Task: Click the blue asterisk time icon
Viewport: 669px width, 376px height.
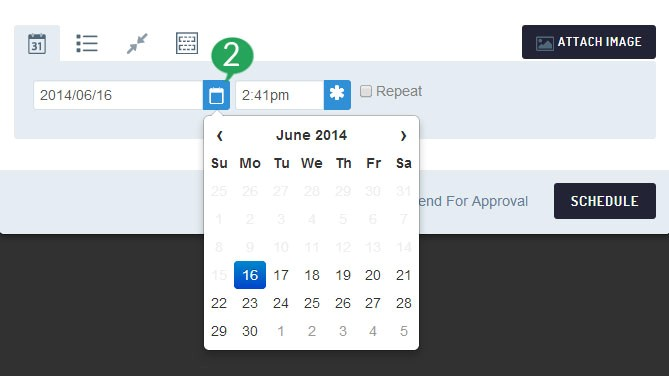Action: 337,95
